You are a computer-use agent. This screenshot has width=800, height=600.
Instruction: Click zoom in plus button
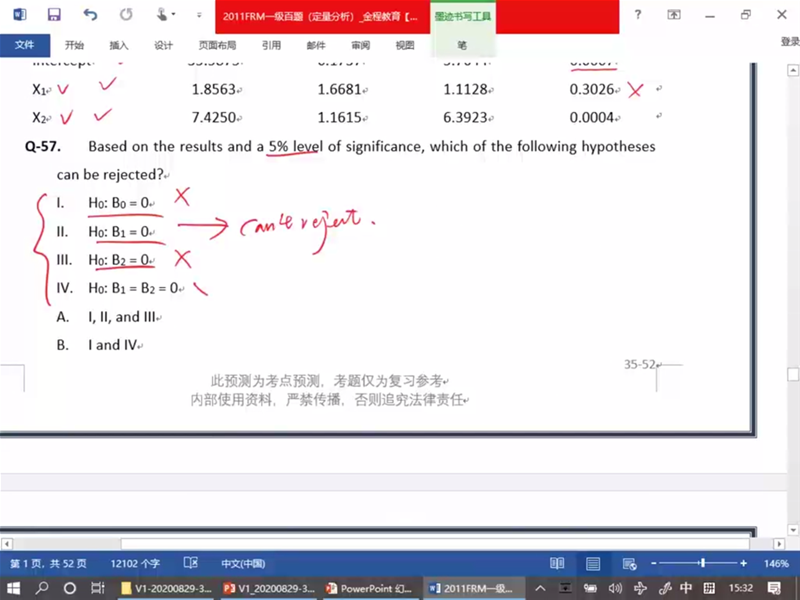point(743,563)
